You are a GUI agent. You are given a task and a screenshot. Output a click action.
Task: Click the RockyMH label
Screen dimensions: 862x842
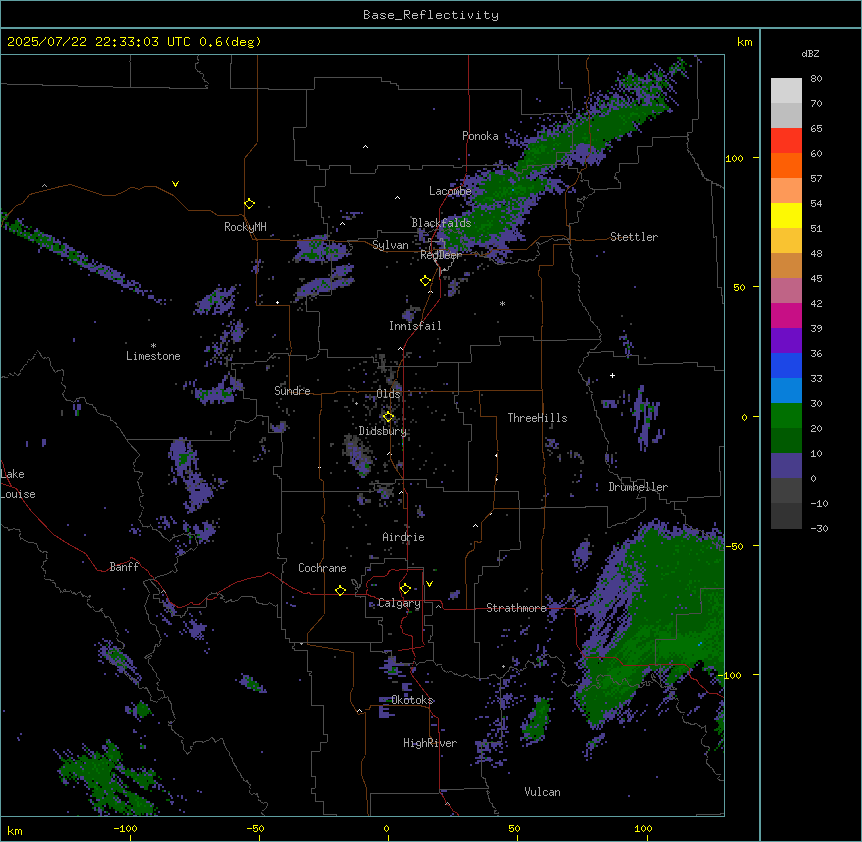tap(245, 227)
